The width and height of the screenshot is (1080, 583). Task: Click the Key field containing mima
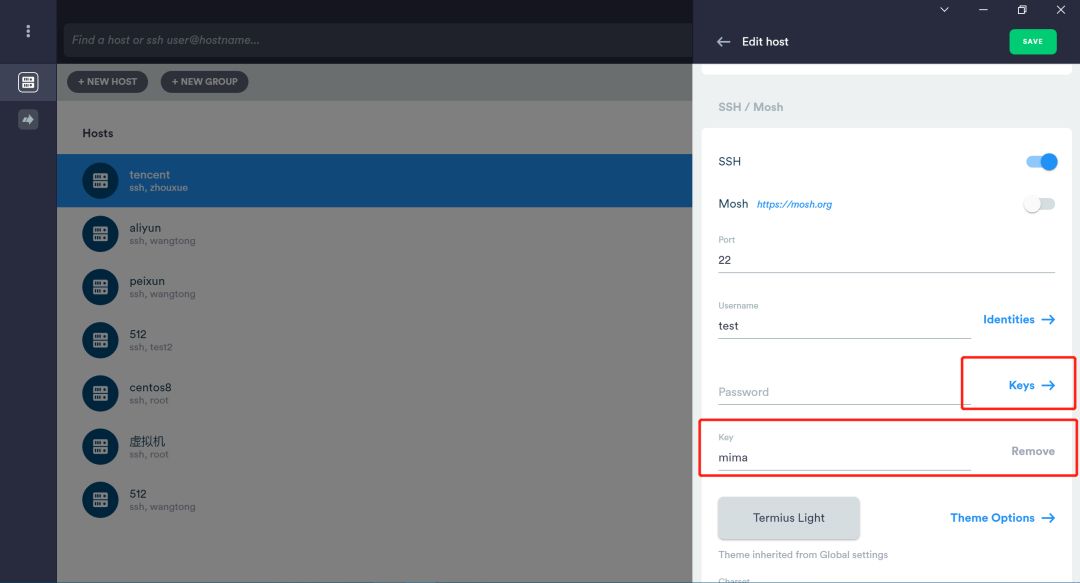pyautogui.click(x=844, y=458)
